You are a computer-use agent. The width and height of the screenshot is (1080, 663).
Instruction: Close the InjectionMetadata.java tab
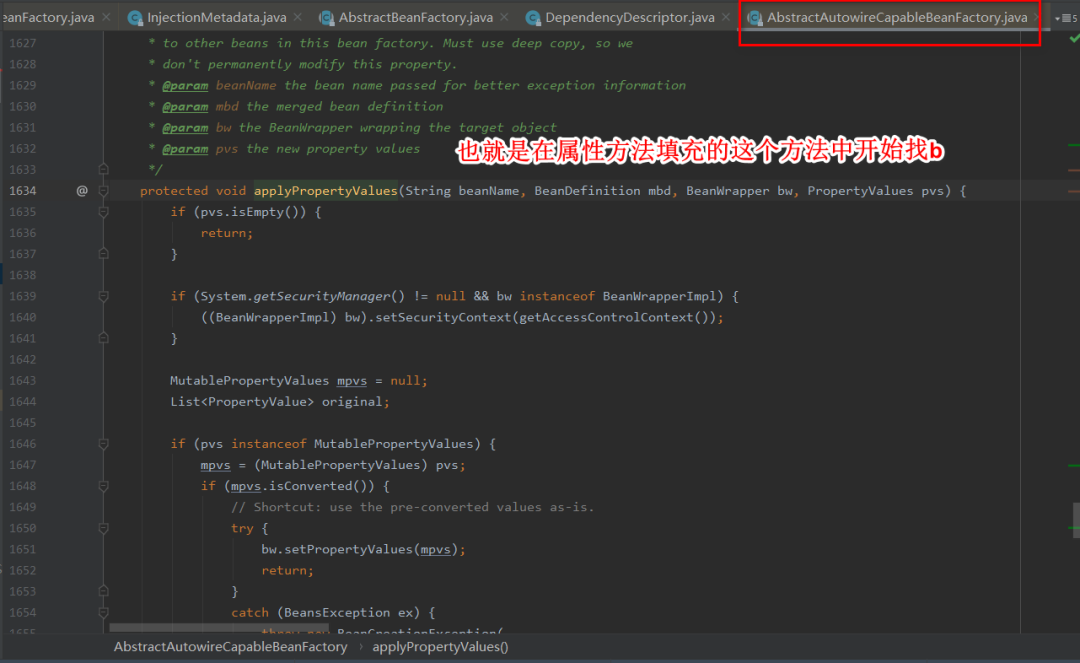coord(302,18)
